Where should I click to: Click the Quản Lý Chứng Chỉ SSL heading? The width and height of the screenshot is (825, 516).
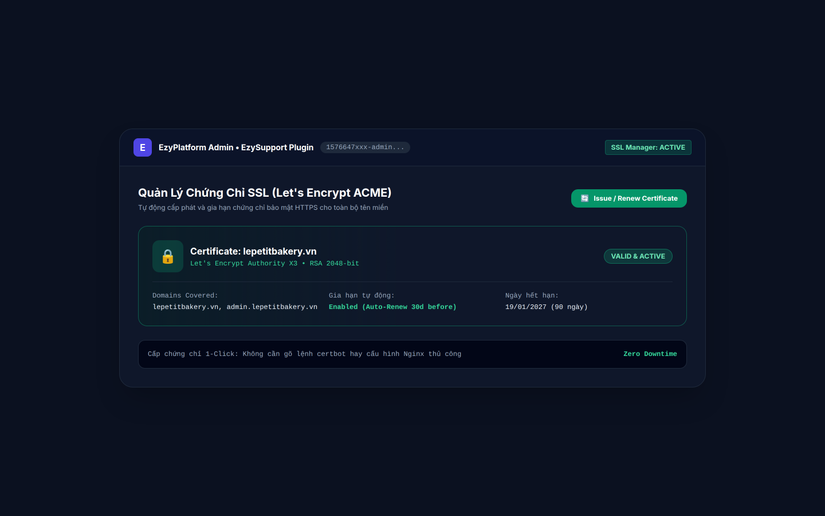coord(265,193)
